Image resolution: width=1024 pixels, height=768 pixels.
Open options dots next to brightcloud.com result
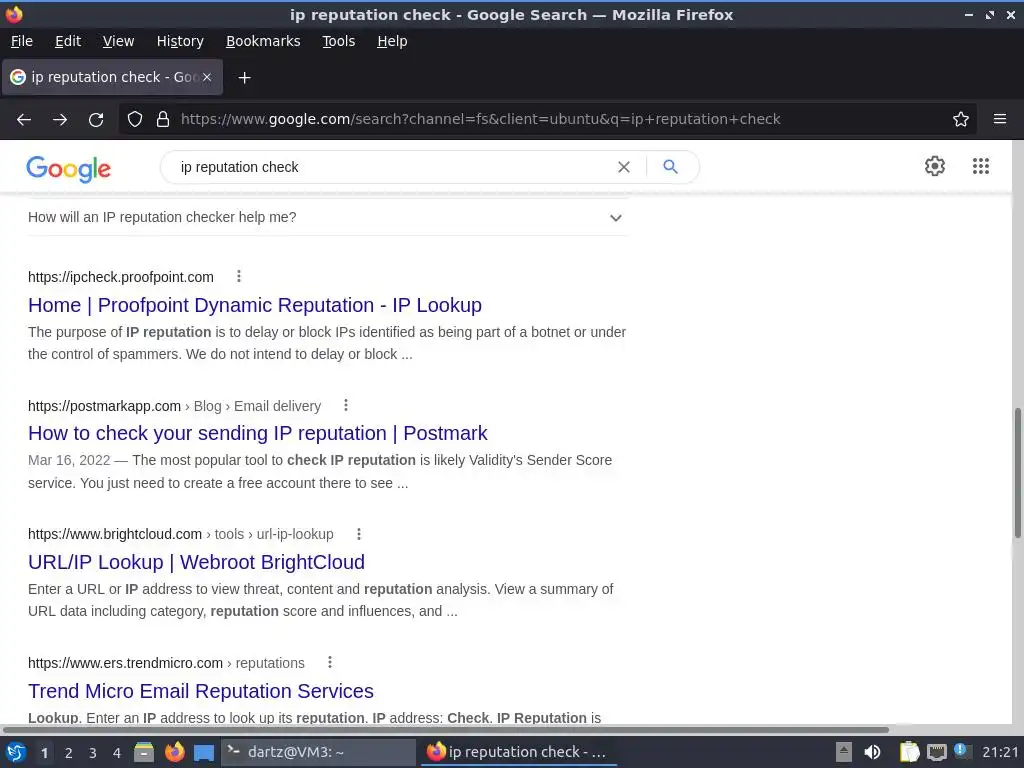[359, 534]
